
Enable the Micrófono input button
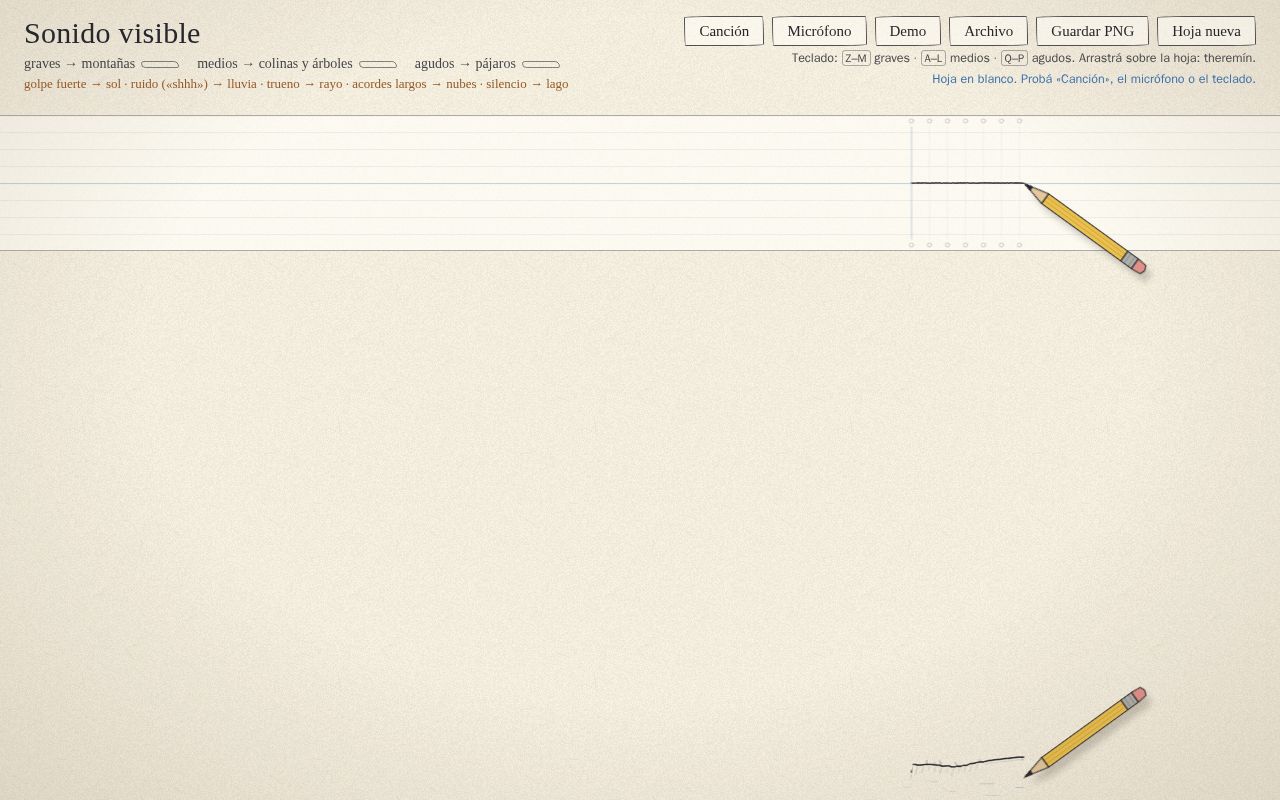[819, 31]
